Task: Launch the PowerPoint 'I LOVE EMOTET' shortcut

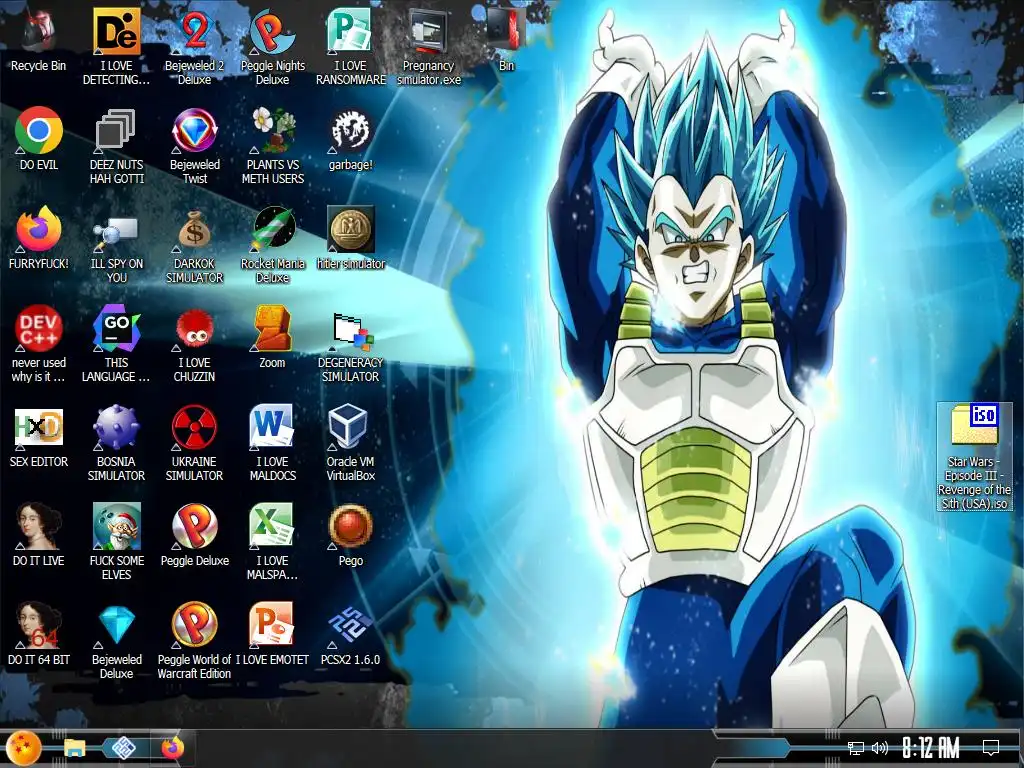Action: (272, 634)
